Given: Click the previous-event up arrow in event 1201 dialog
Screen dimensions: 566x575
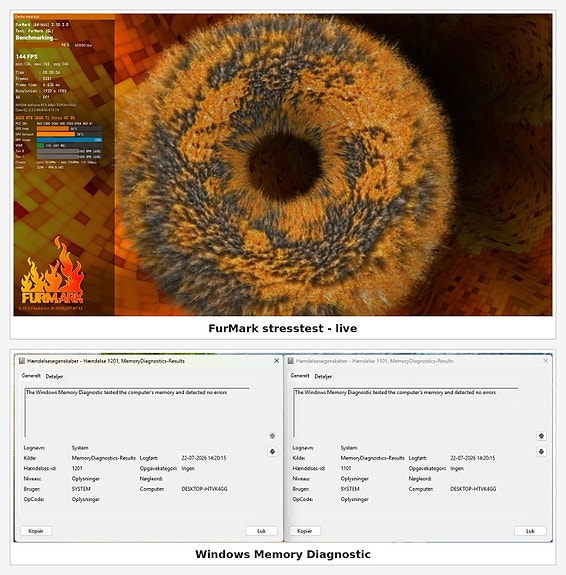Looking at the screenshot, I should pyautogui.click(x=272, y=436).
